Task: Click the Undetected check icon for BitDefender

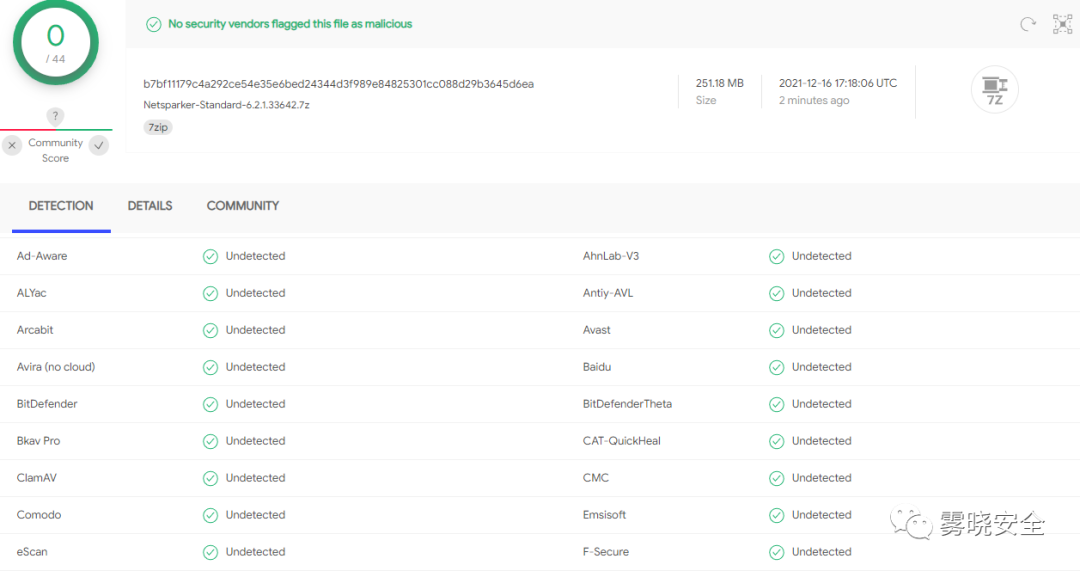Action: coord(210,405)
